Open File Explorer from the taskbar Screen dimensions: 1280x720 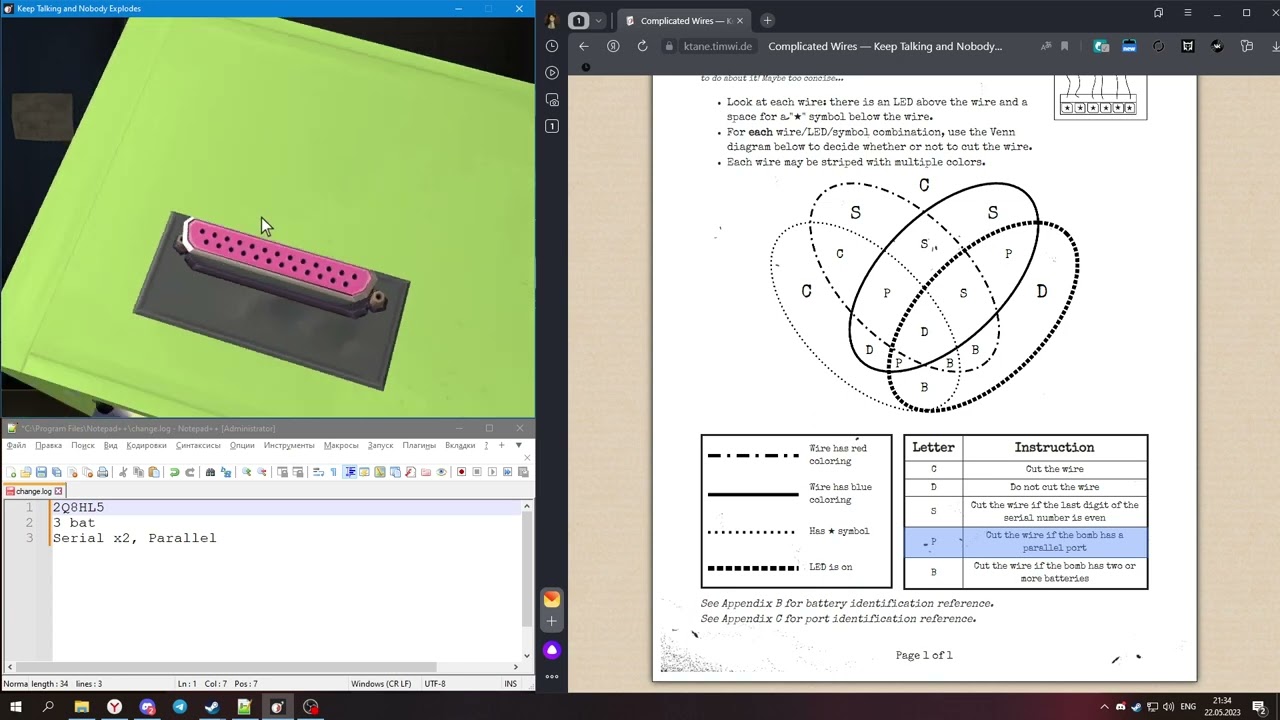pos(82,707)
